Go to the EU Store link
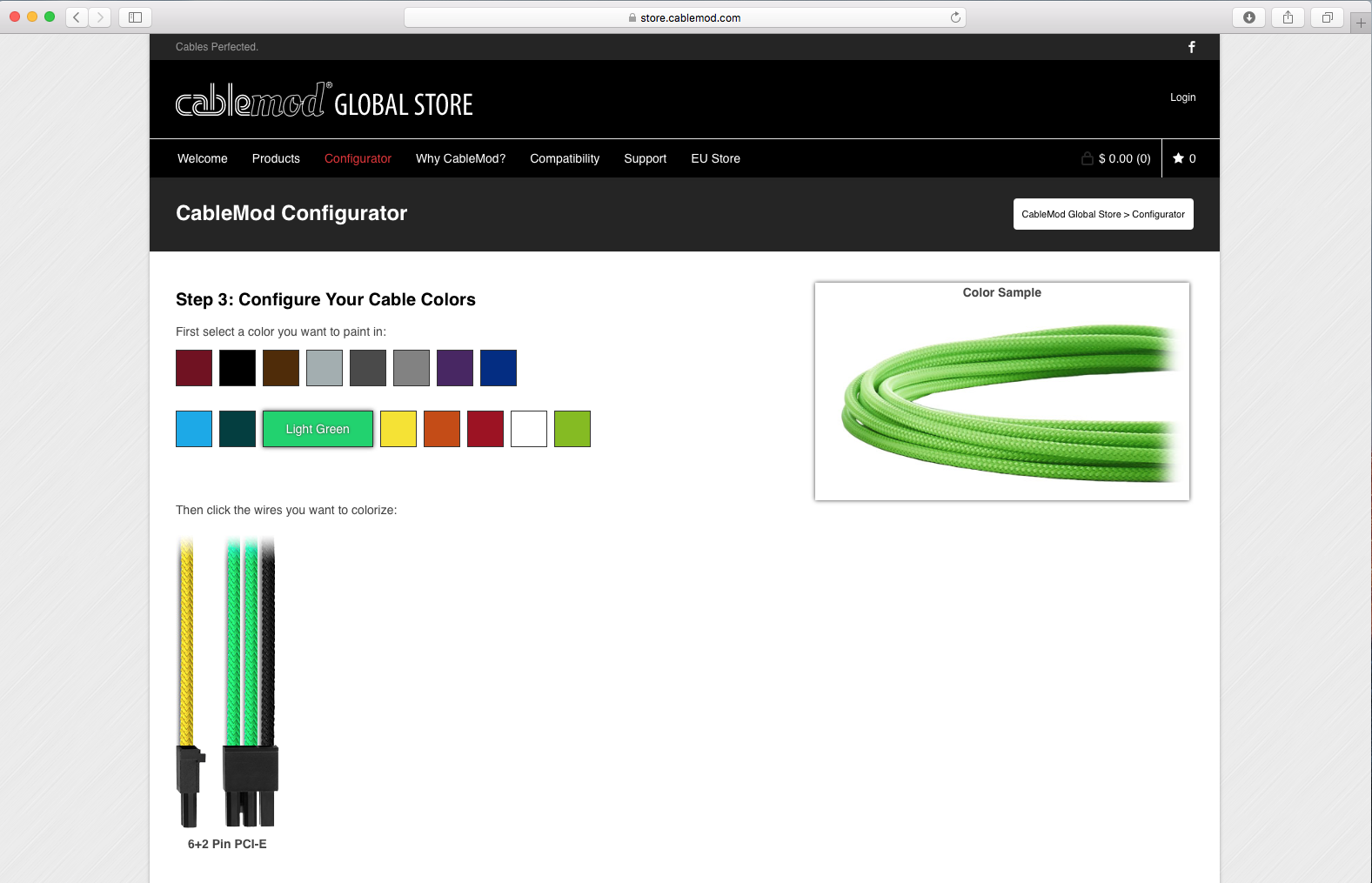The height and width of the screenshot is (883, 1372). point(715,158)
